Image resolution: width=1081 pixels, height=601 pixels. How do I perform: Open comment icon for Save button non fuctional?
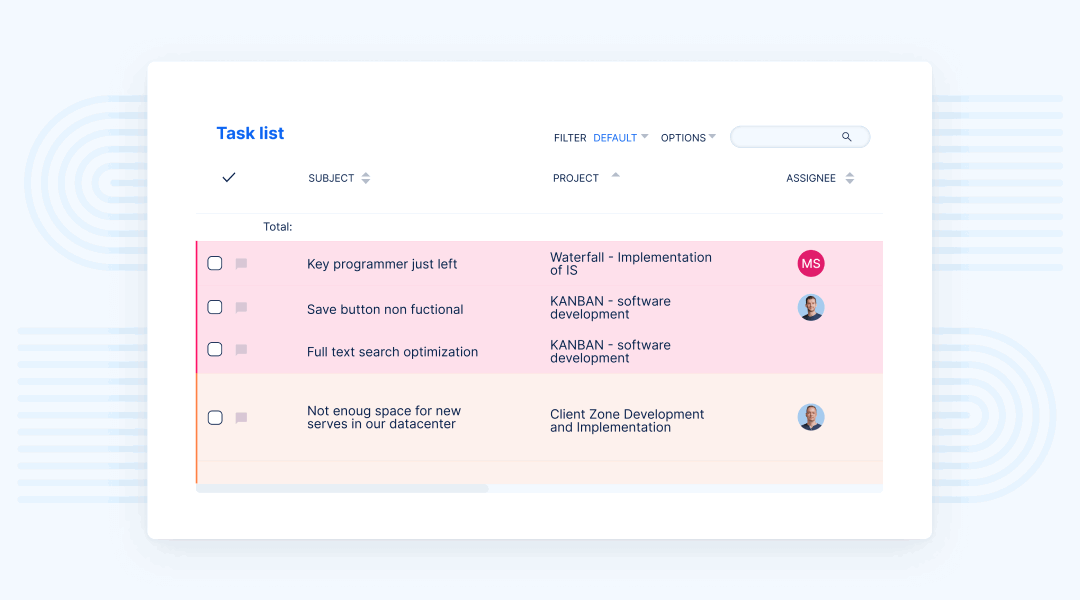241,308
